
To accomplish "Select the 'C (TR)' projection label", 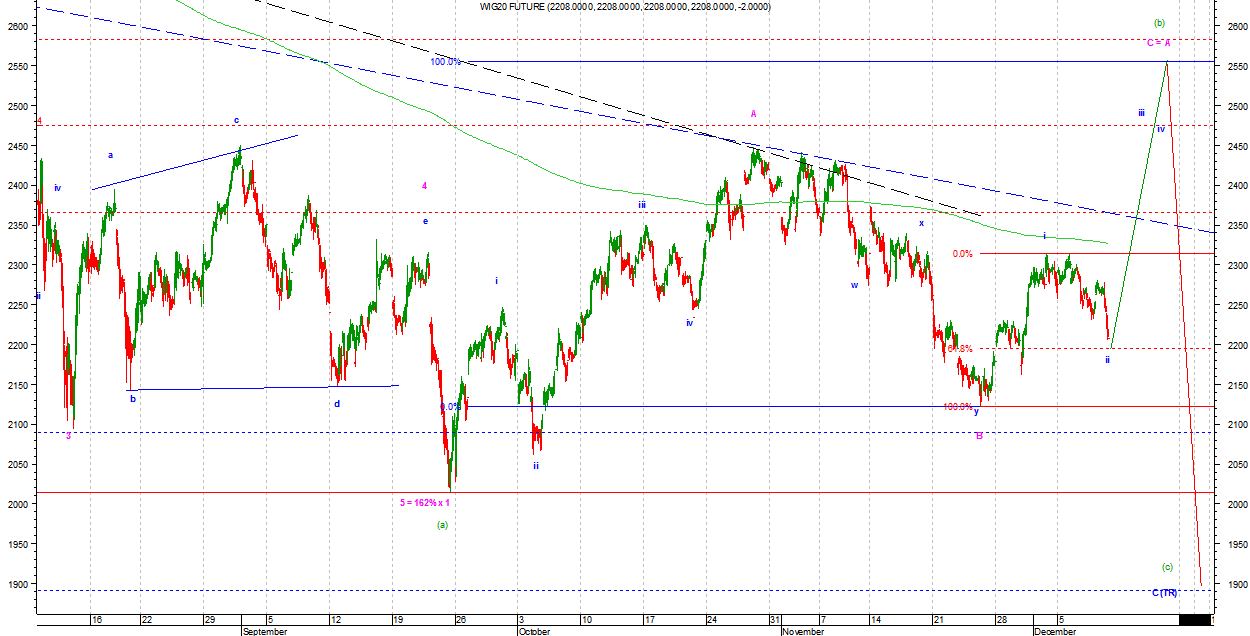I will [1164, 593].
